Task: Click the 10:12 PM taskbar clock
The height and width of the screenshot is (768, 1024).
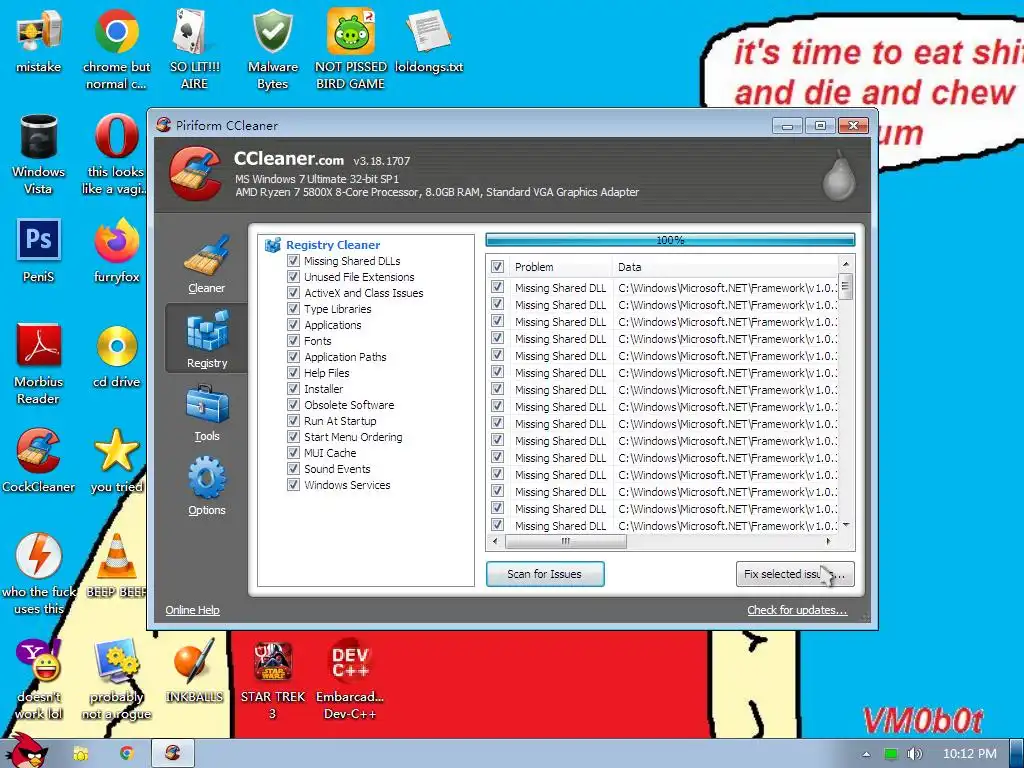Action: pyautogui.click(x=970, y=754)
